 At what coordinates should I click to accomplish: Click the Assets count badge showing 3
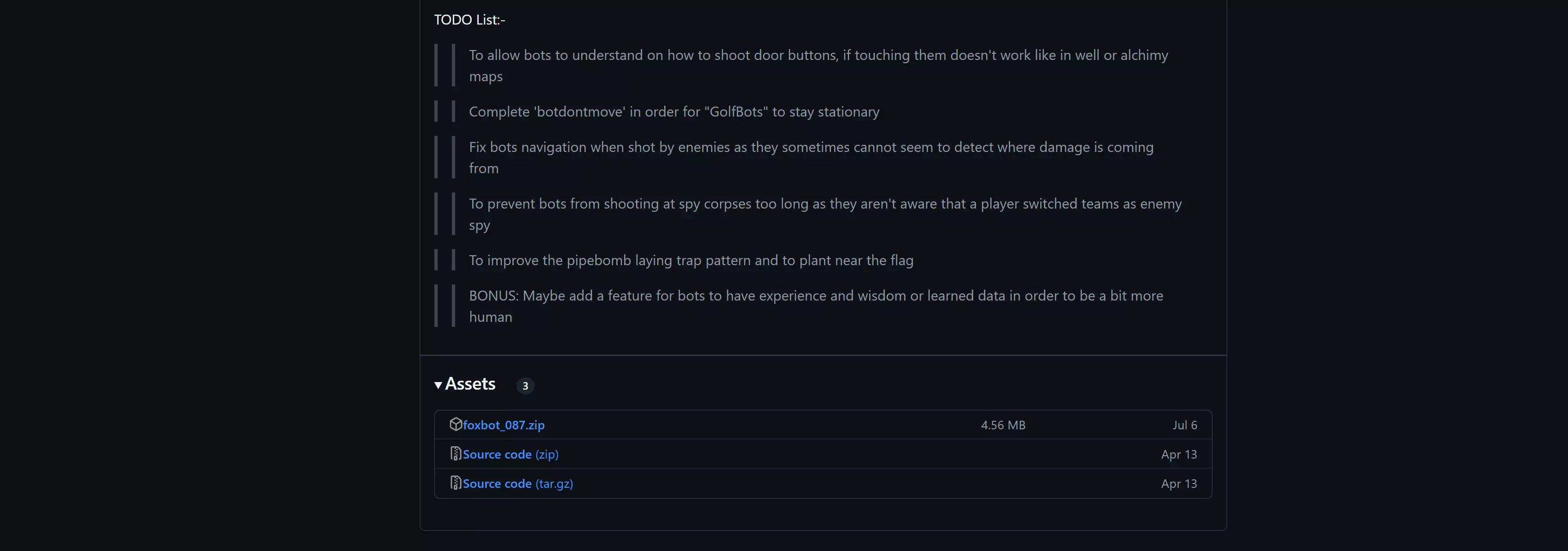click(x=525, y=385)
